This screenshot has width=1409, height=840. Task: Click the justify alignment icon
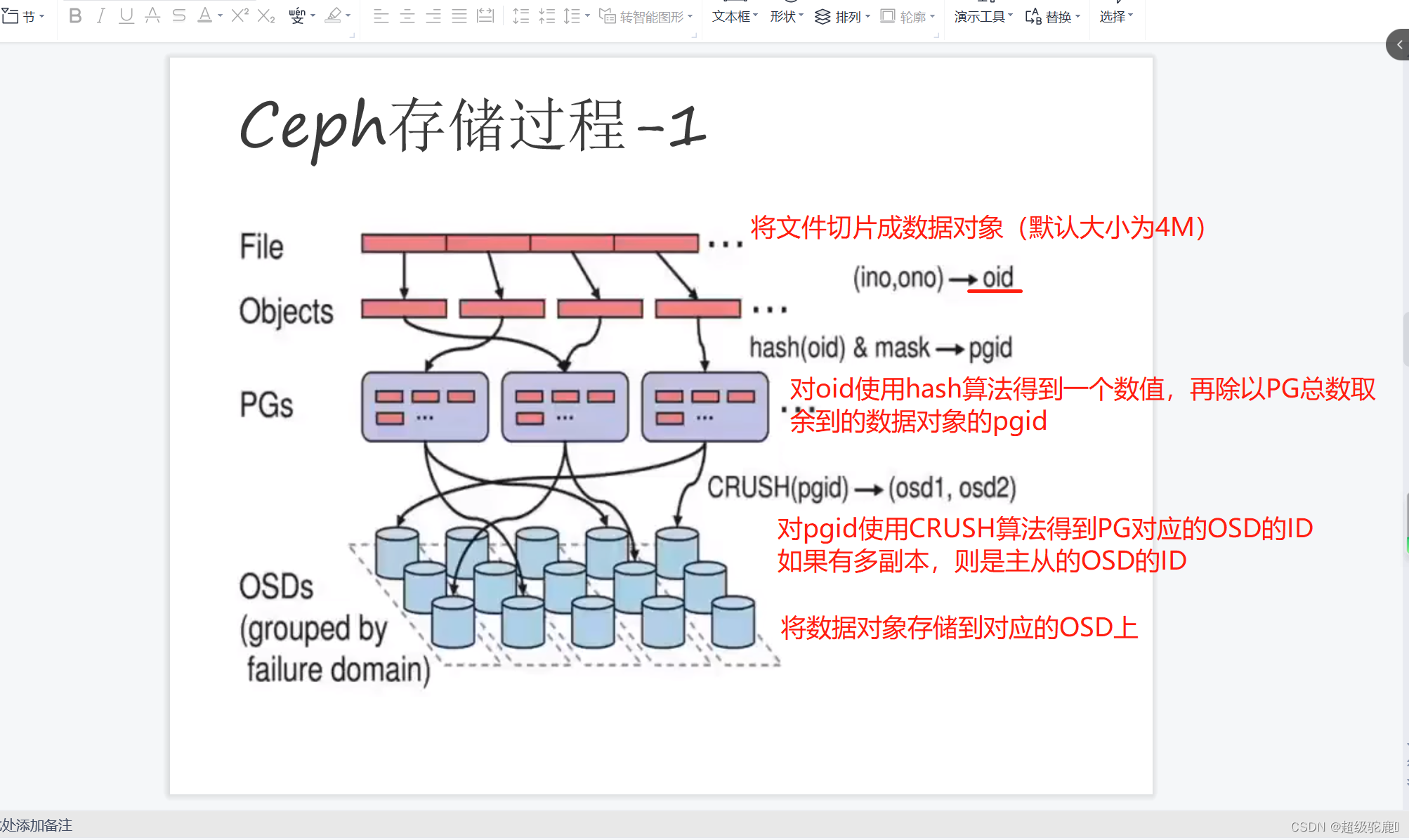[x=459, y=15]
